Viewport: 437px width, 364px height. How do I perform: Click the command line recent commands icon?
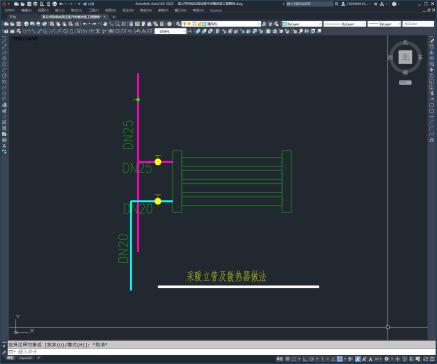pos(11,351)
